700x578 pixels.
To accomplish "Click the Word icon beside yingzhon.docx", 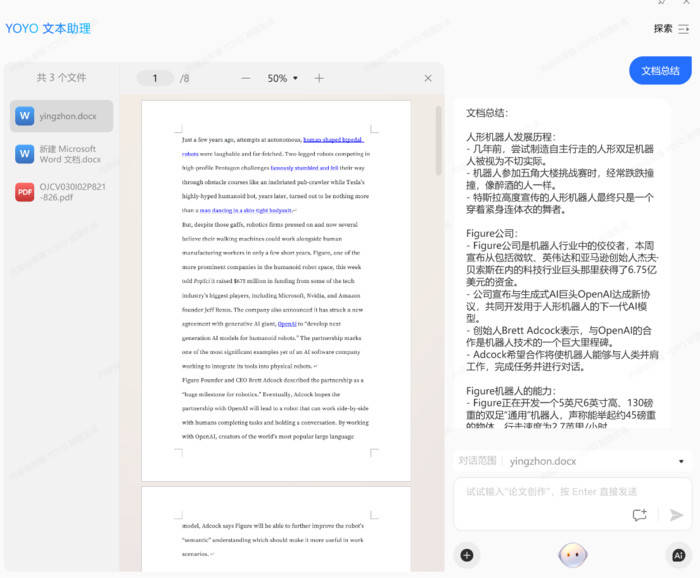I will click(x=25, y=116).
